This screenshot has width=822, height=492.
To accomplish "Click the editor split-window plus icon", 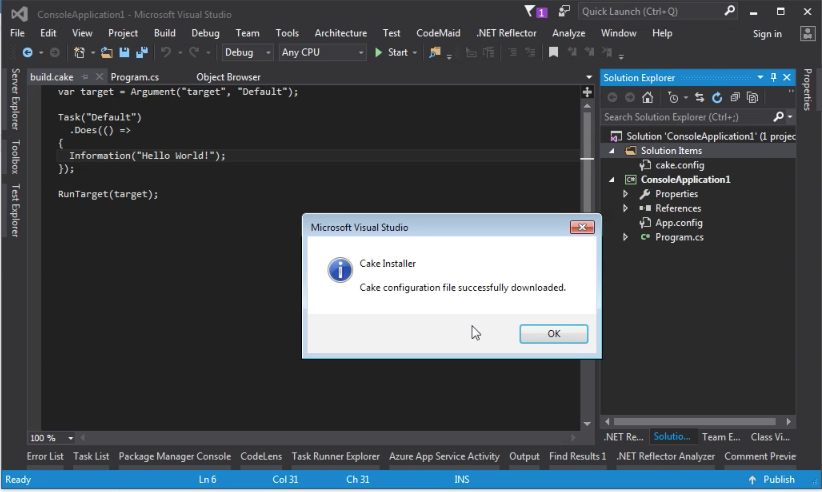I will 587,92.
